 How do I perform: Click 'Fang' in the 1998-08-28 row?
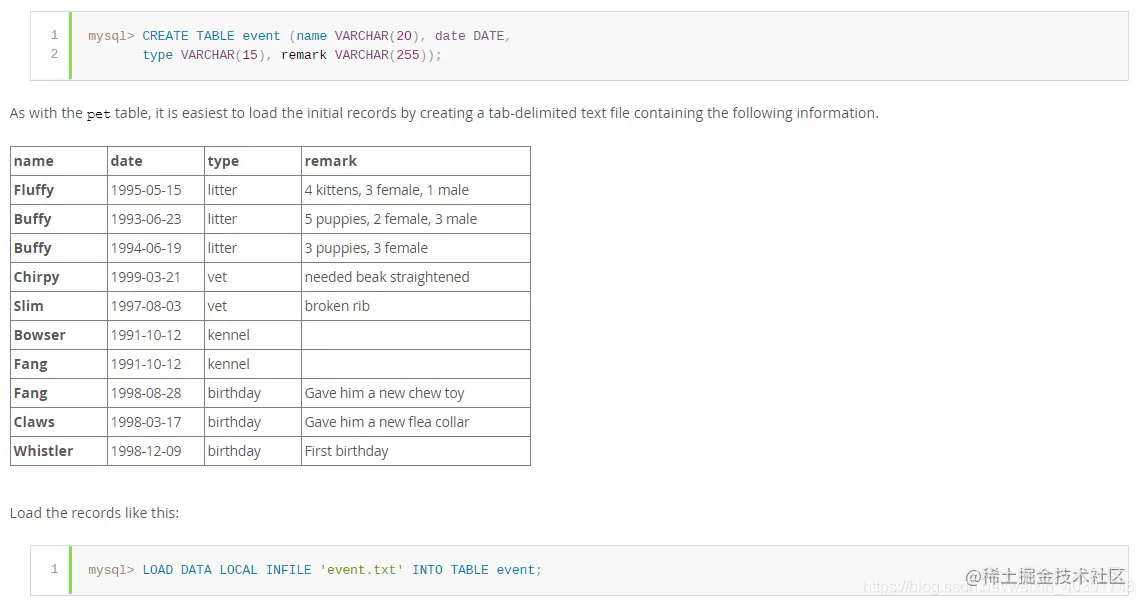[31, 393]
